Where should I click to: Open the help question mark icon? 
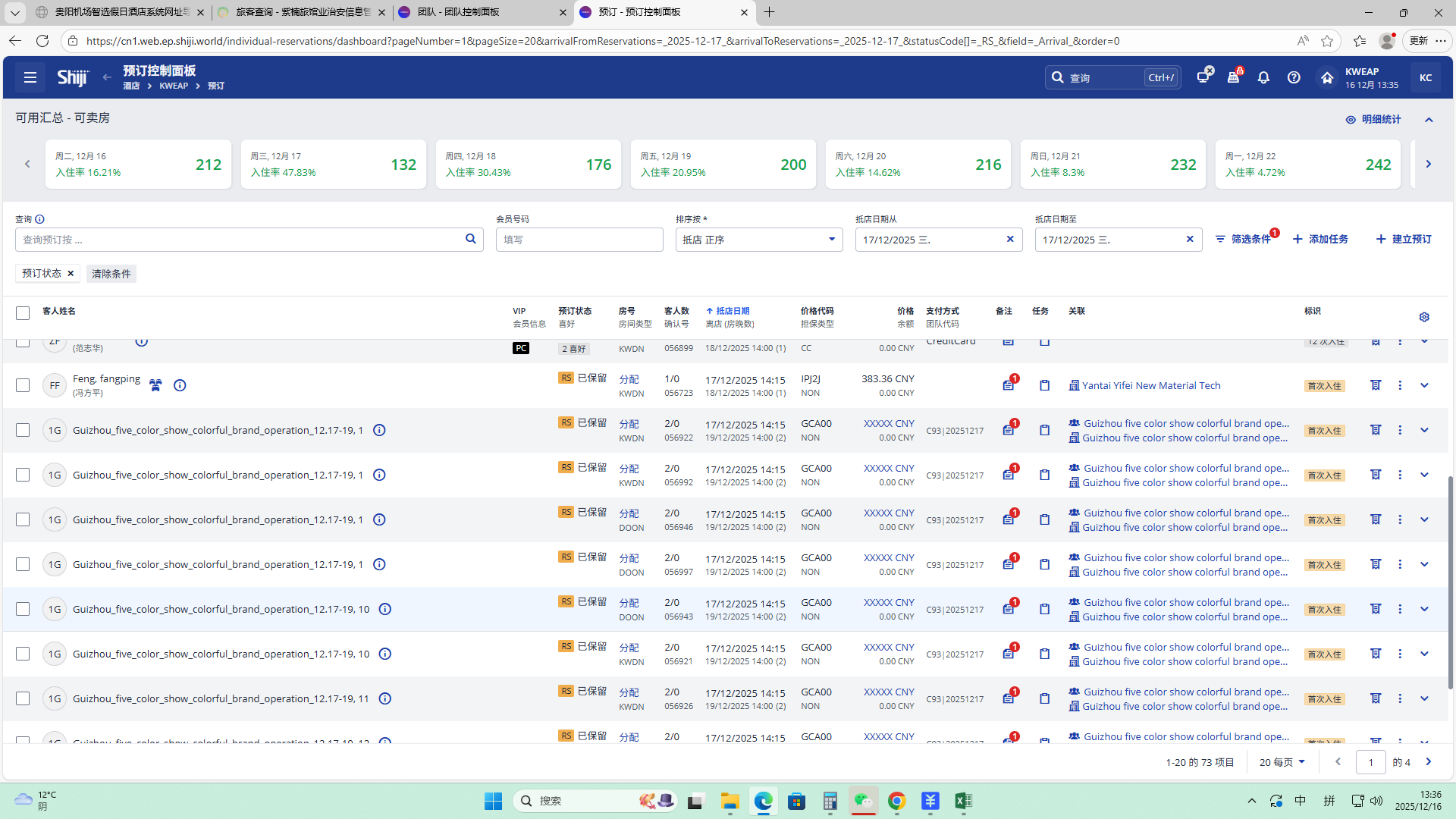[1294, 77]
